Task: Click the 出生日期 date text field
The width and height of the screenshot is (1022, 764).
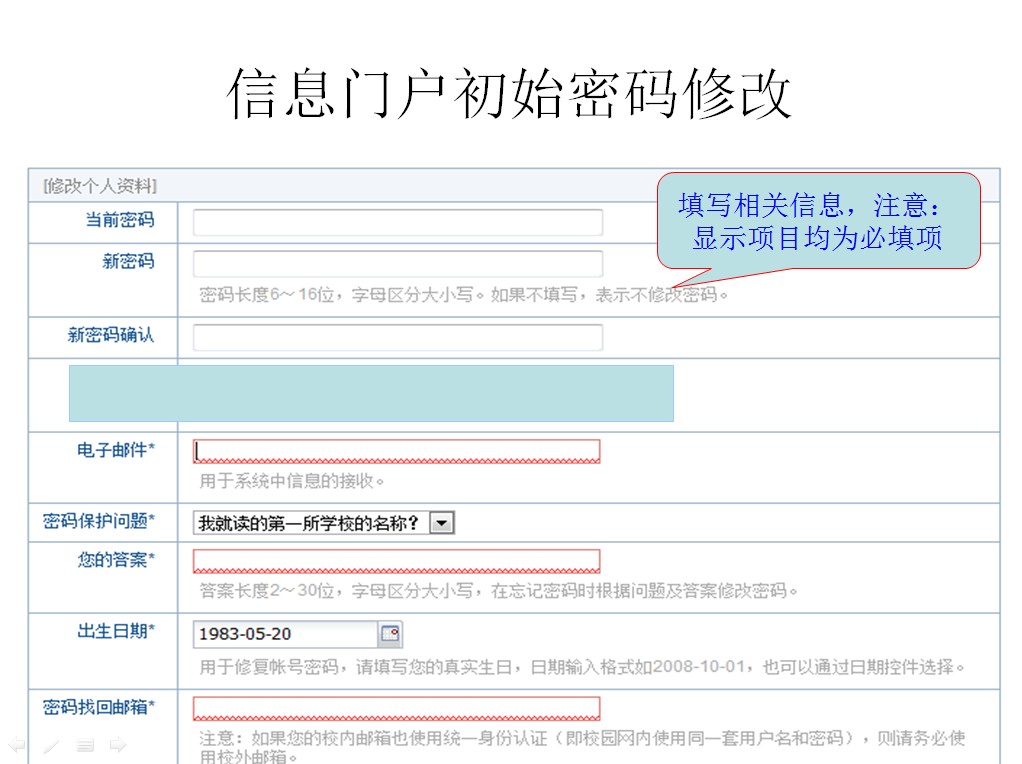Action: 285,634
